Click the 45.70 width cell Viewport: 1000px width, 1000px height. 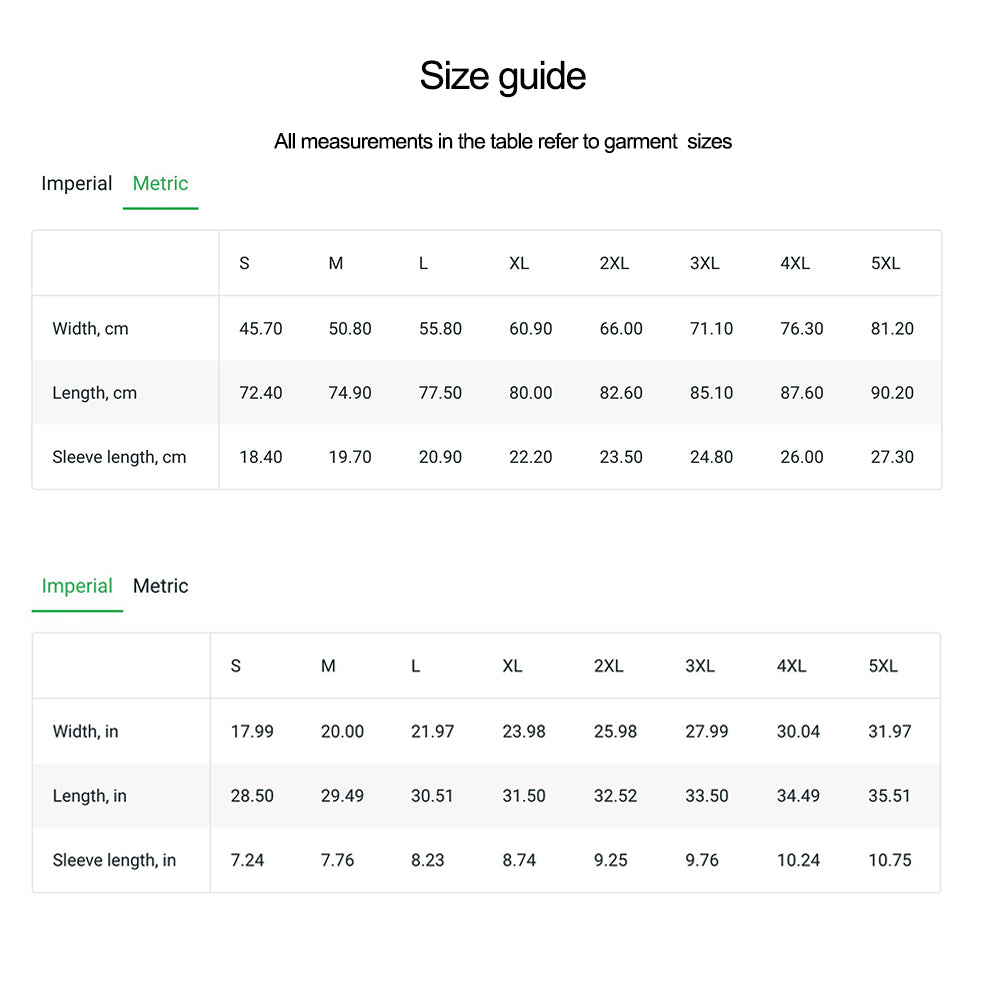(x=260, y=329)
